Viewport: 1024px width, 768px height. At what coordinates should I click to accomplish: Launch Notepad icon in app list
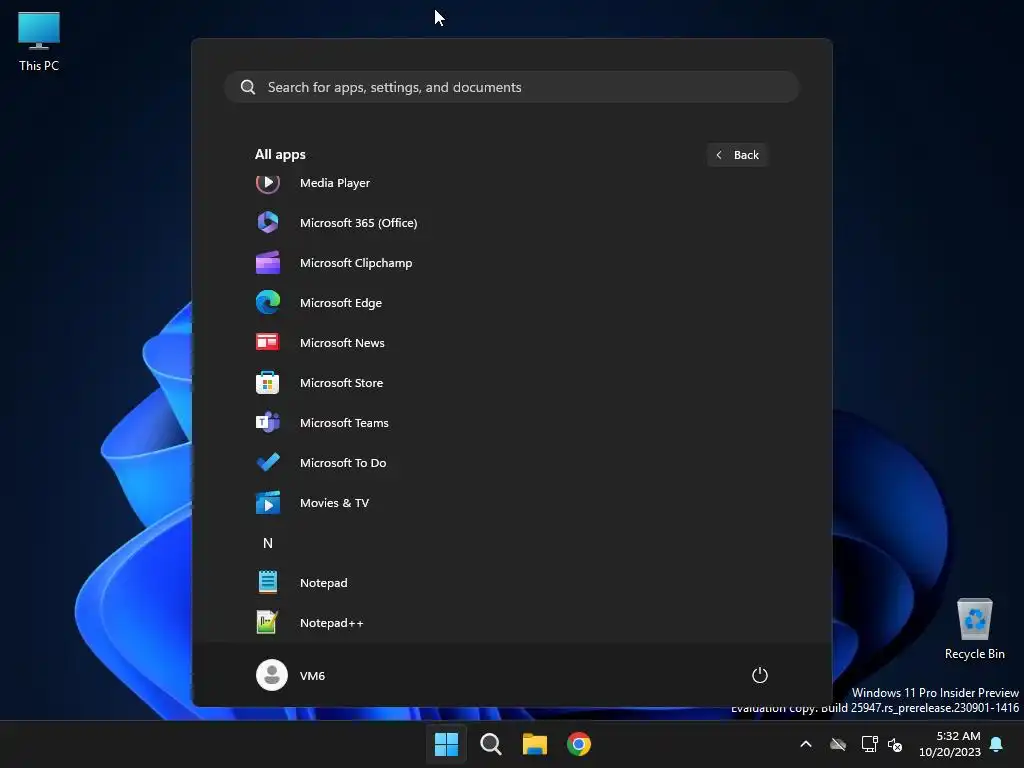268,582
